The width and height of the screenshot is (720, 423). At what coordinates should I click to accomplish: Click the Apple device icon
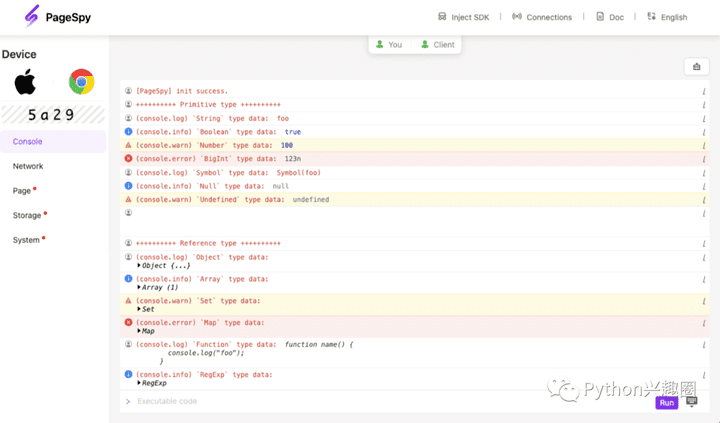click(25, 82)
